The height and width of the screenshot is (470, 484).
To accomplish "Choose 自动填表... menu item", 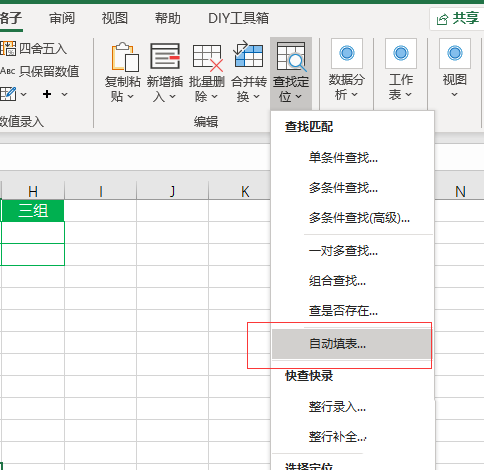I will point(352,344).
